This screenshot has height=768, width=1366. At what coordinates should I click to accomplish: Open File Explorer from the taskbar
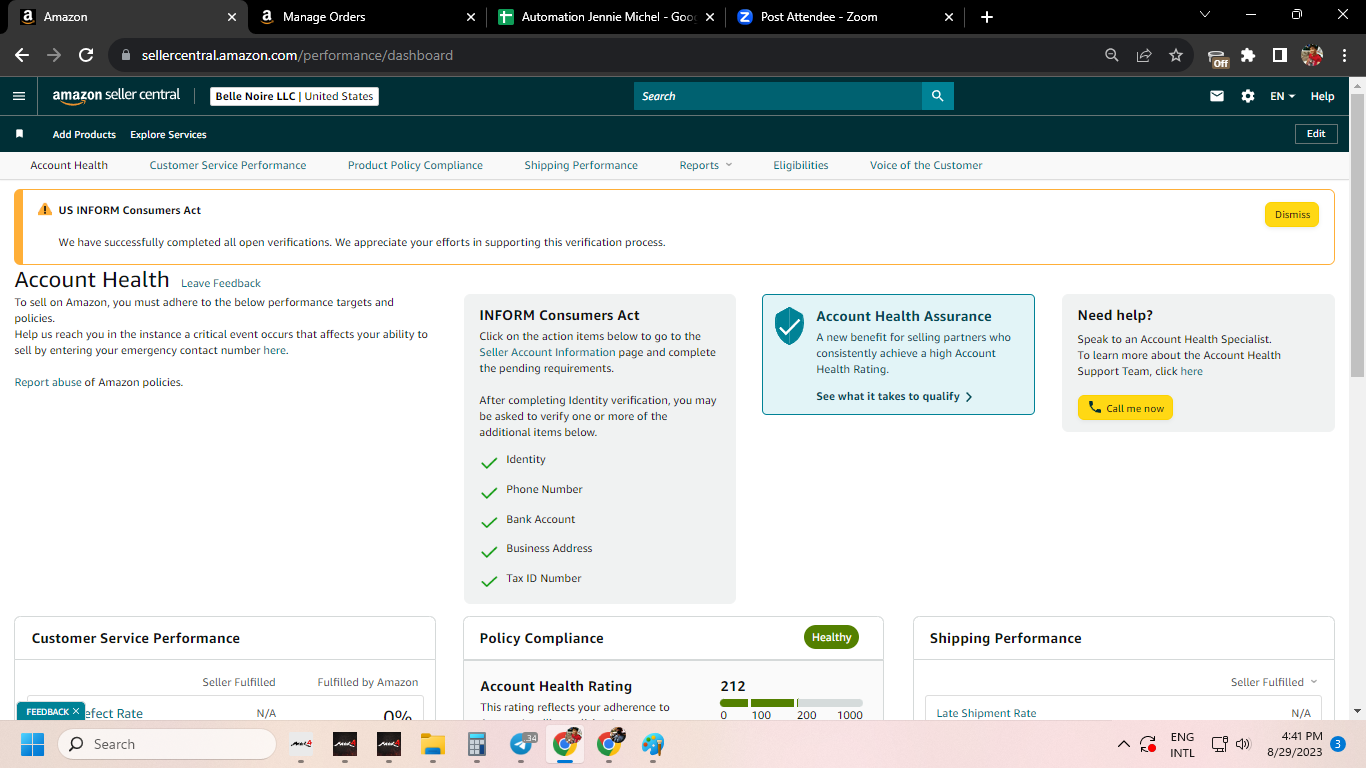click(x=432, y=744)
